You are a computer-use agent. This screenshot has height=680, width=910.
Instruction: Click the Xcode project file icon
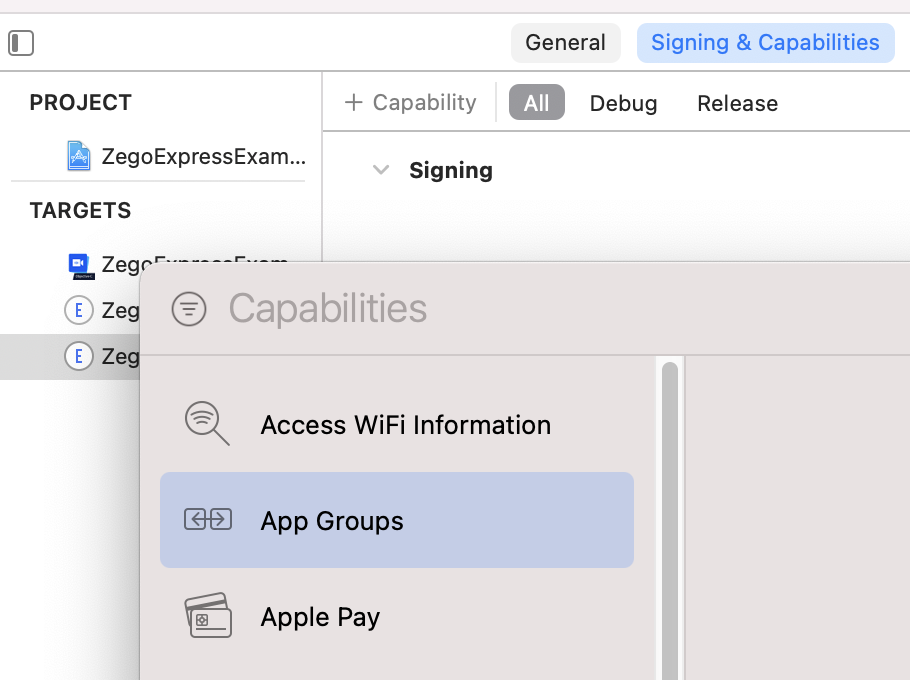pos(78,156)
